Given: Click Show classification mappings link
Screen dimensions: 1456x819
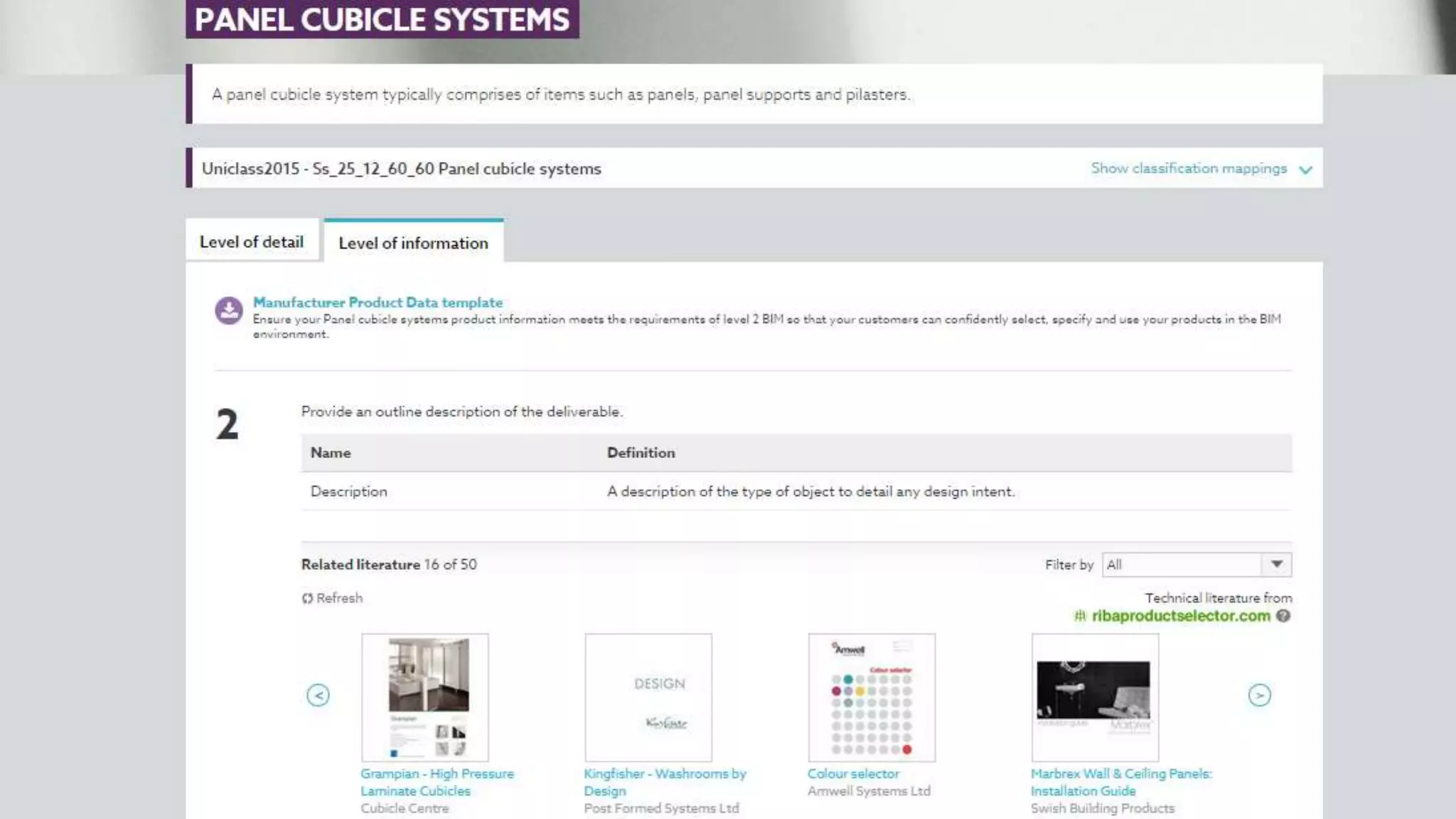Looking at the screenshot, I should 1189,168.
